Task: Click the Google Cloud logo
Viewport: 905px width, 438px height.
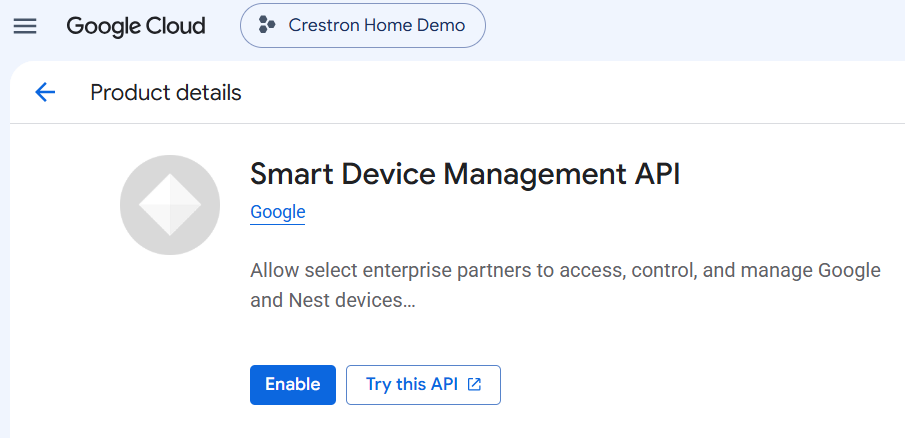Action: point(136,26)
